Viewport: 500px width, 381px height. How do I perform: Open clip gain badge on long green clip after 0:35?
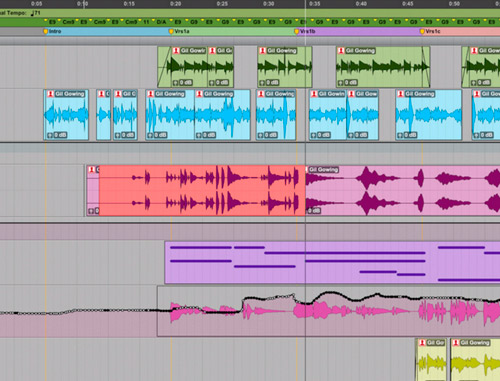(x=347, y=82)
